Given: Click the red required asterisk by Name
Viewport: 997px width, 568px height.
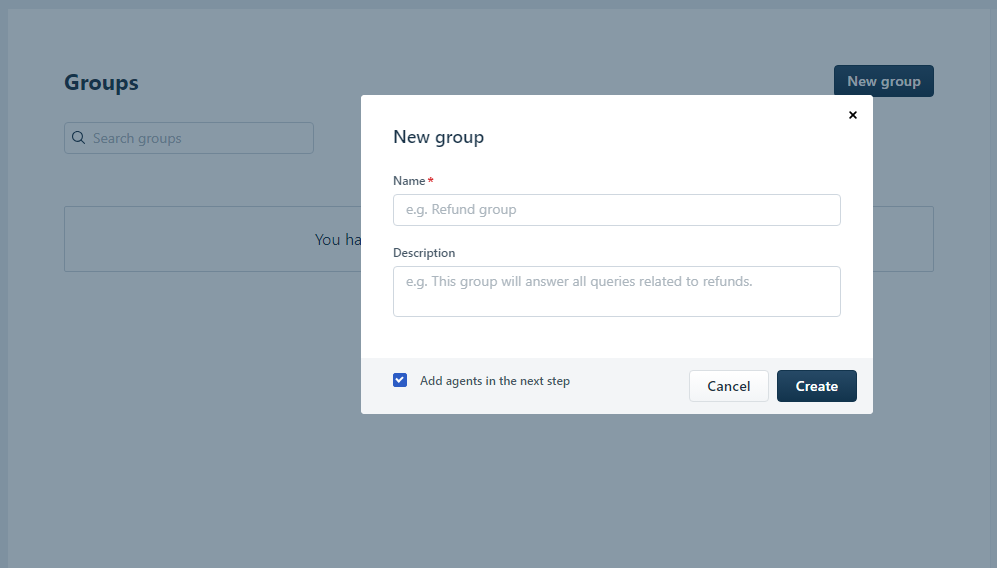Looking at the screenshot, I should tap(430, 181).
